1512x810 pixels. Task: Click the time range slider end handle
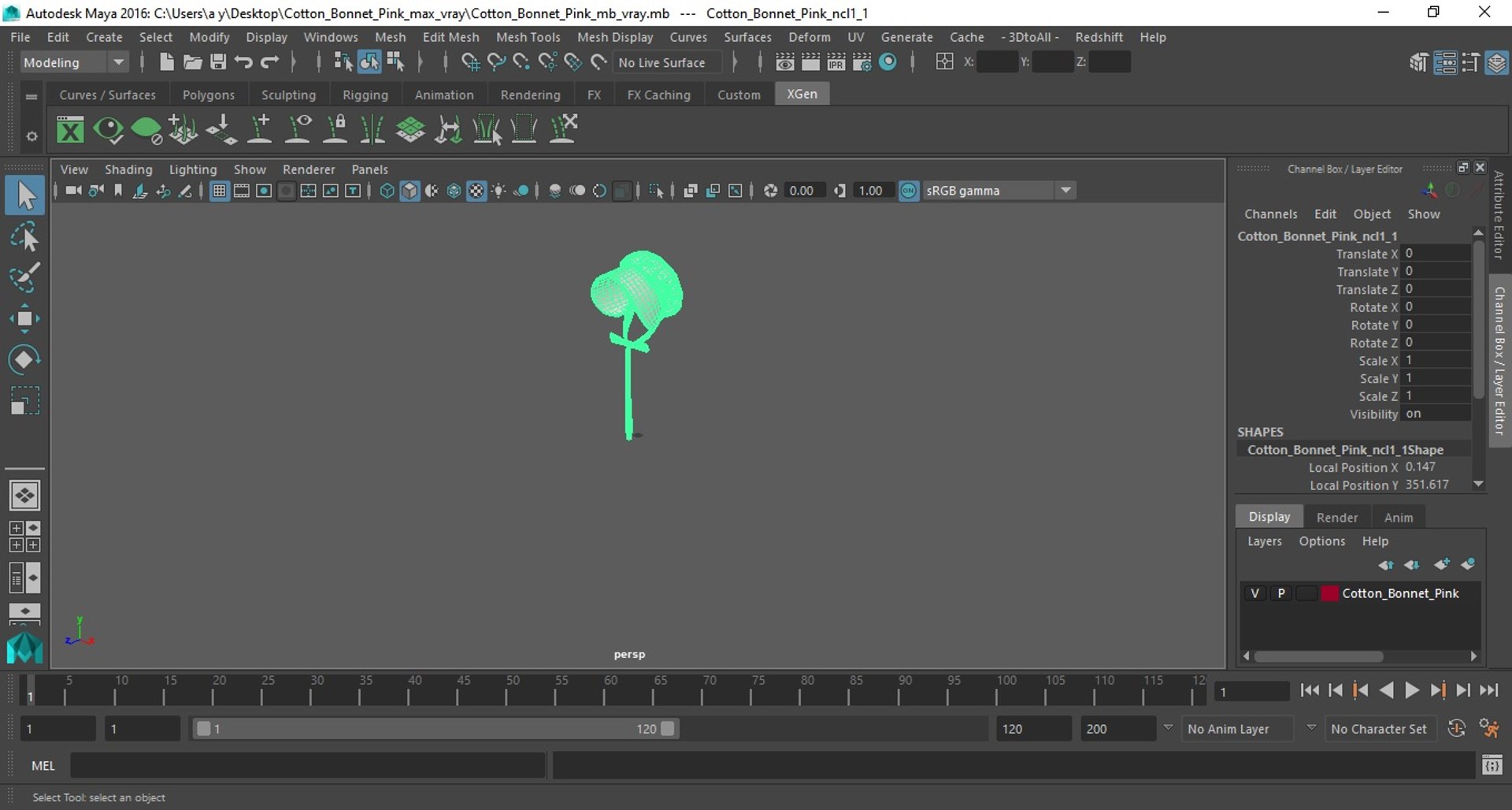coord(668,729)
